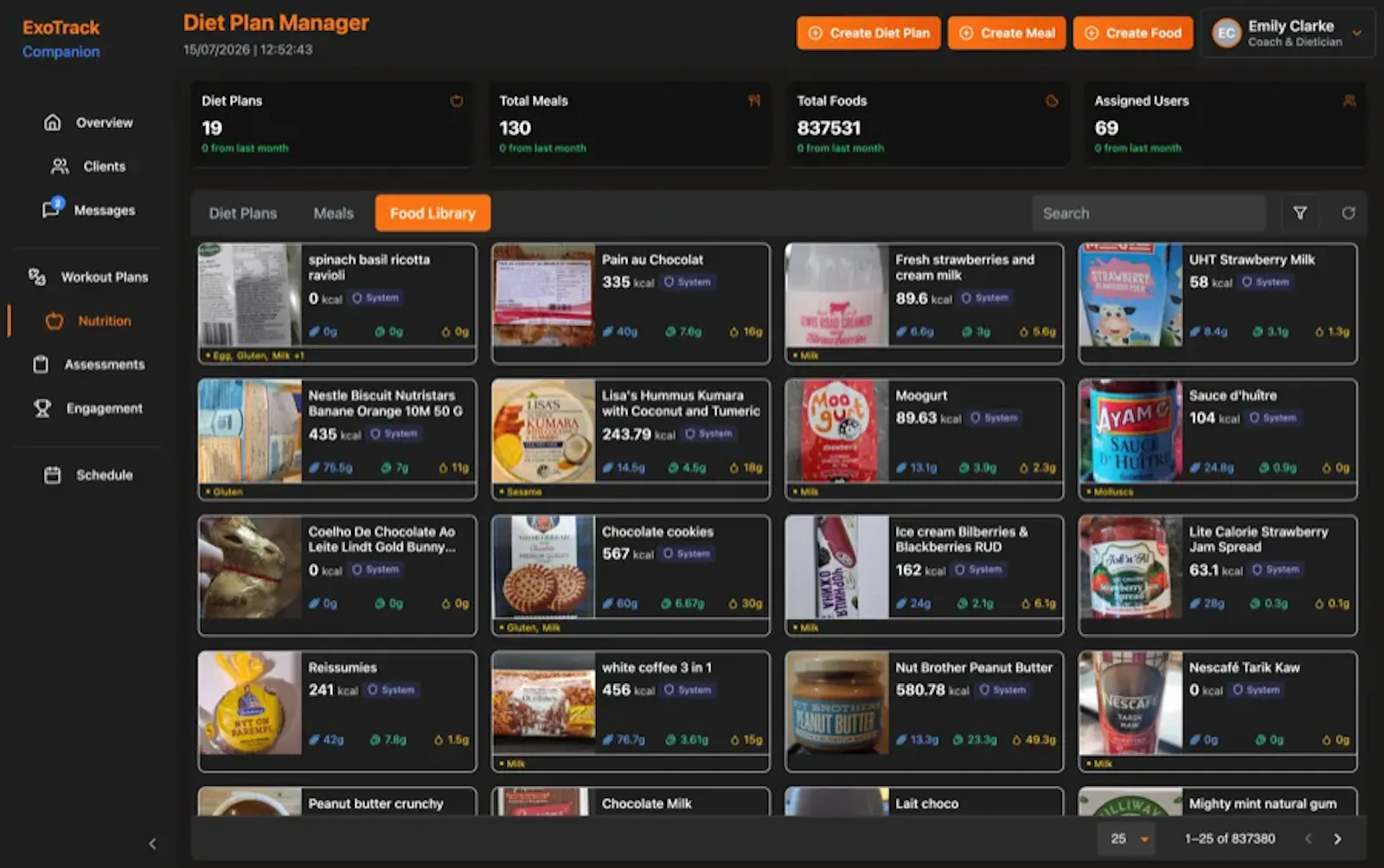Open spinach basil ricotta ravioli thumbnail
1384x868 pixels.
click(x=250, y=295)
